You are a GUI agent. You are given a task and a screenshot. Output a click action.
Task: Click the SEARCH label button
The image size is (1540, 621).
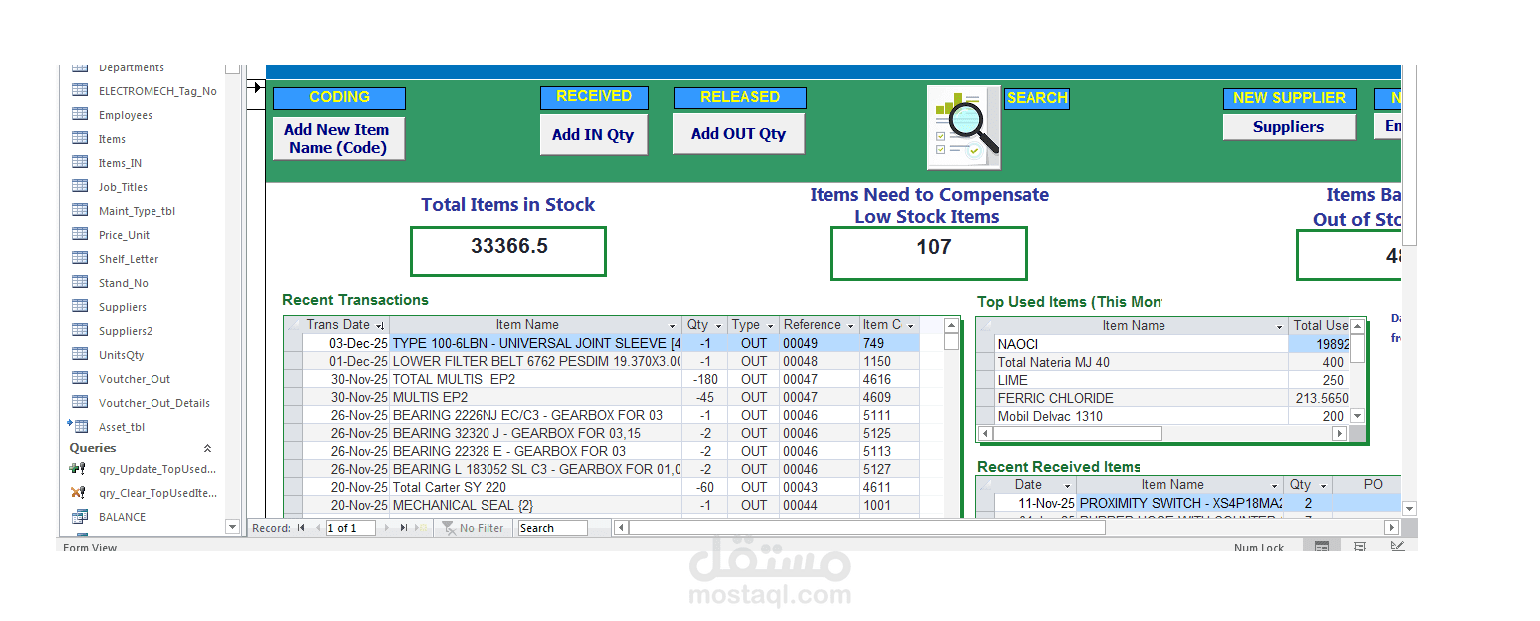pyautogui.click(x=1037, y=98)
